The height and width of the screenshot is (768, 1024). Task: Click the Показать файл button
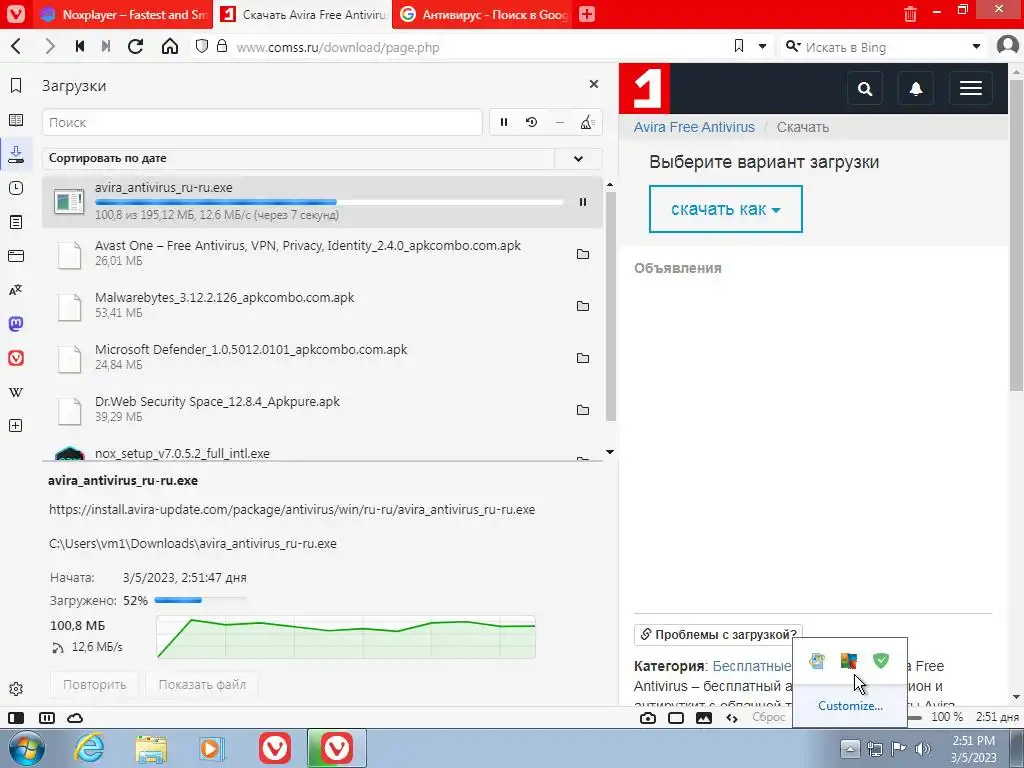[202, 684]
